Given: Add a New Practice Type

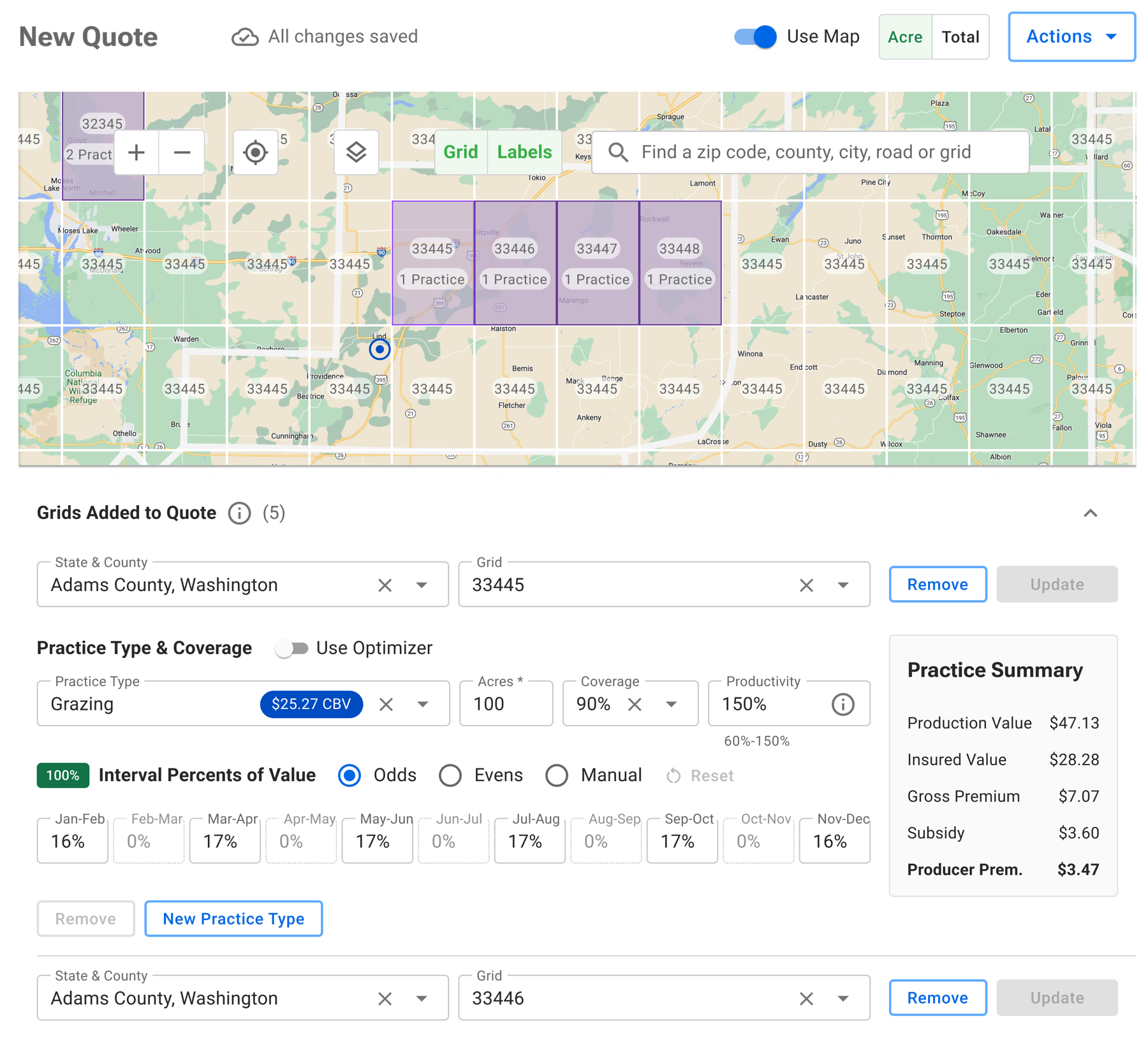Looking at the screenshot, I should (x=233, y=919).
